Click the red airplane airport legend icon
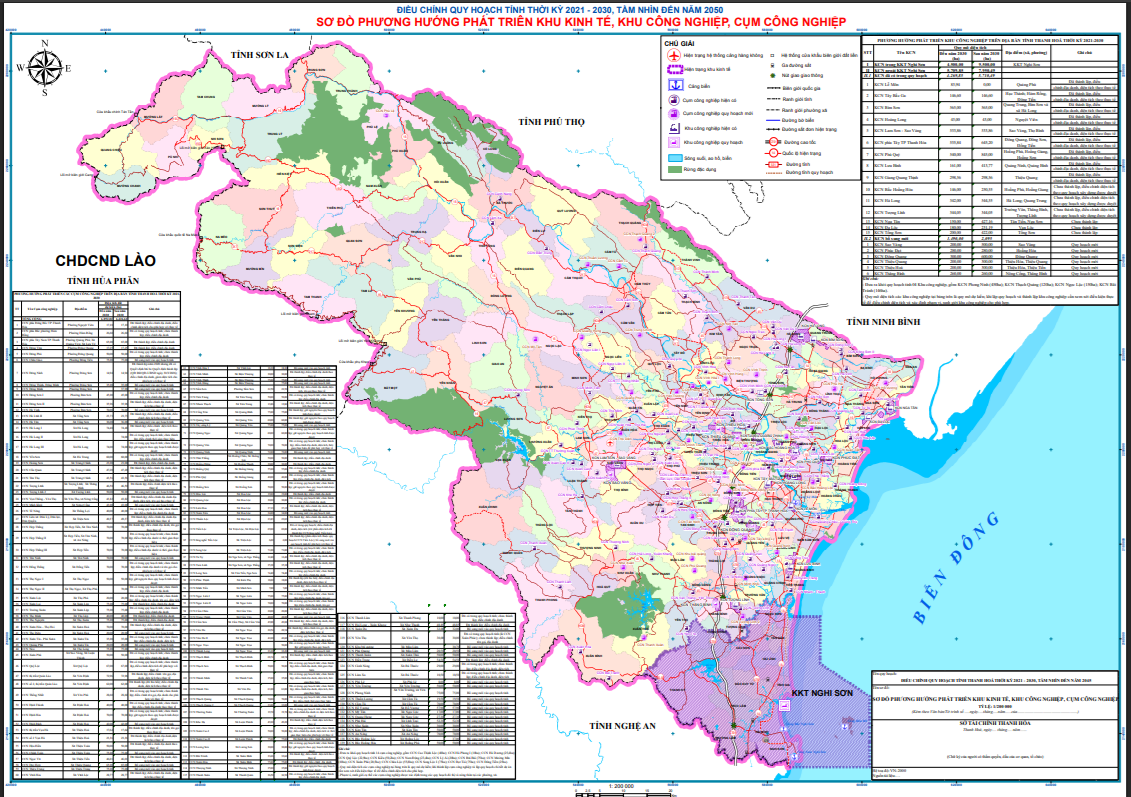The image size is (1131, 797). tap(674, 56)
